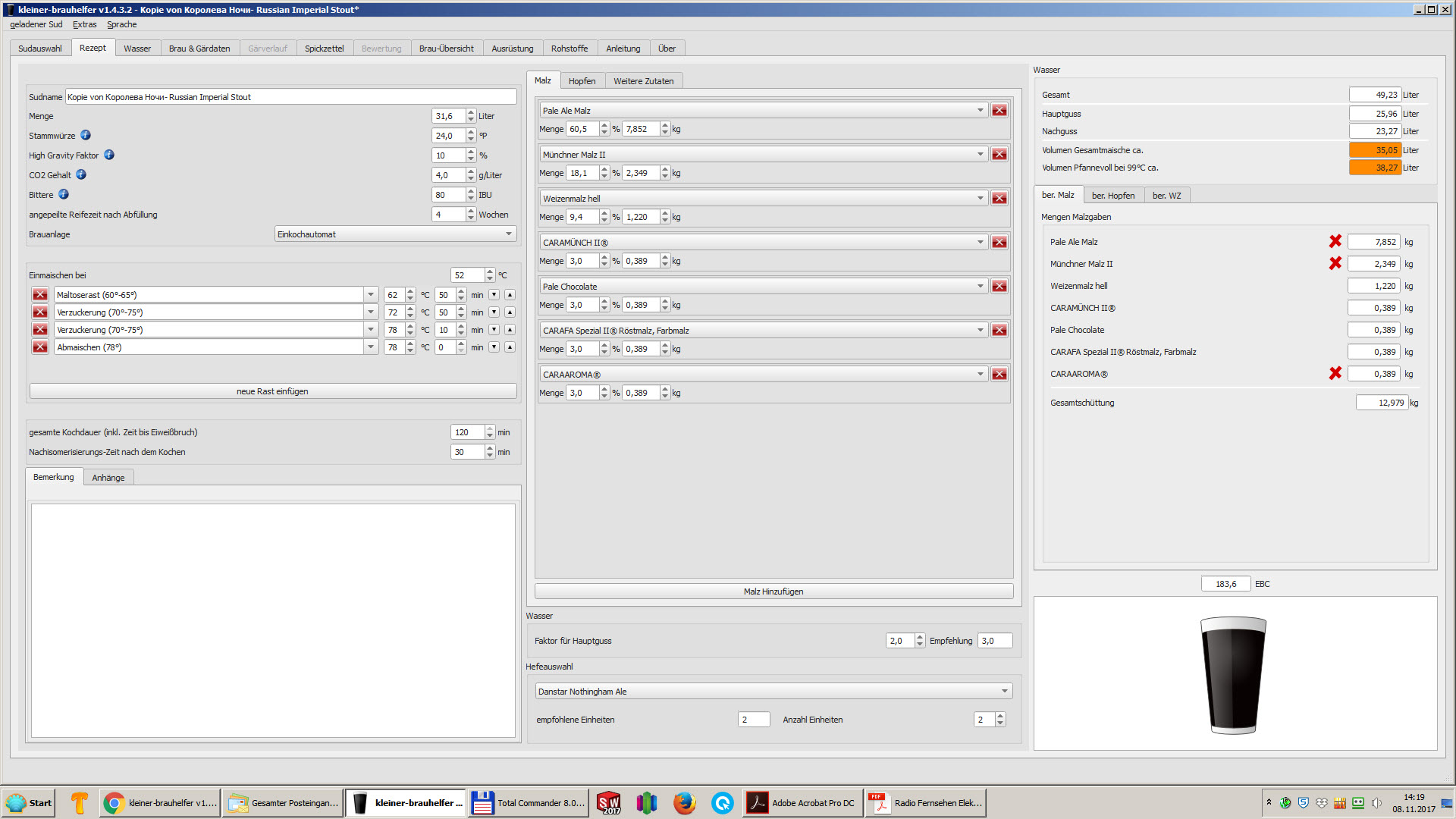
Task: Delete the Maltoserast rest step
Action: pyautogui.click(x=40, y=295)
